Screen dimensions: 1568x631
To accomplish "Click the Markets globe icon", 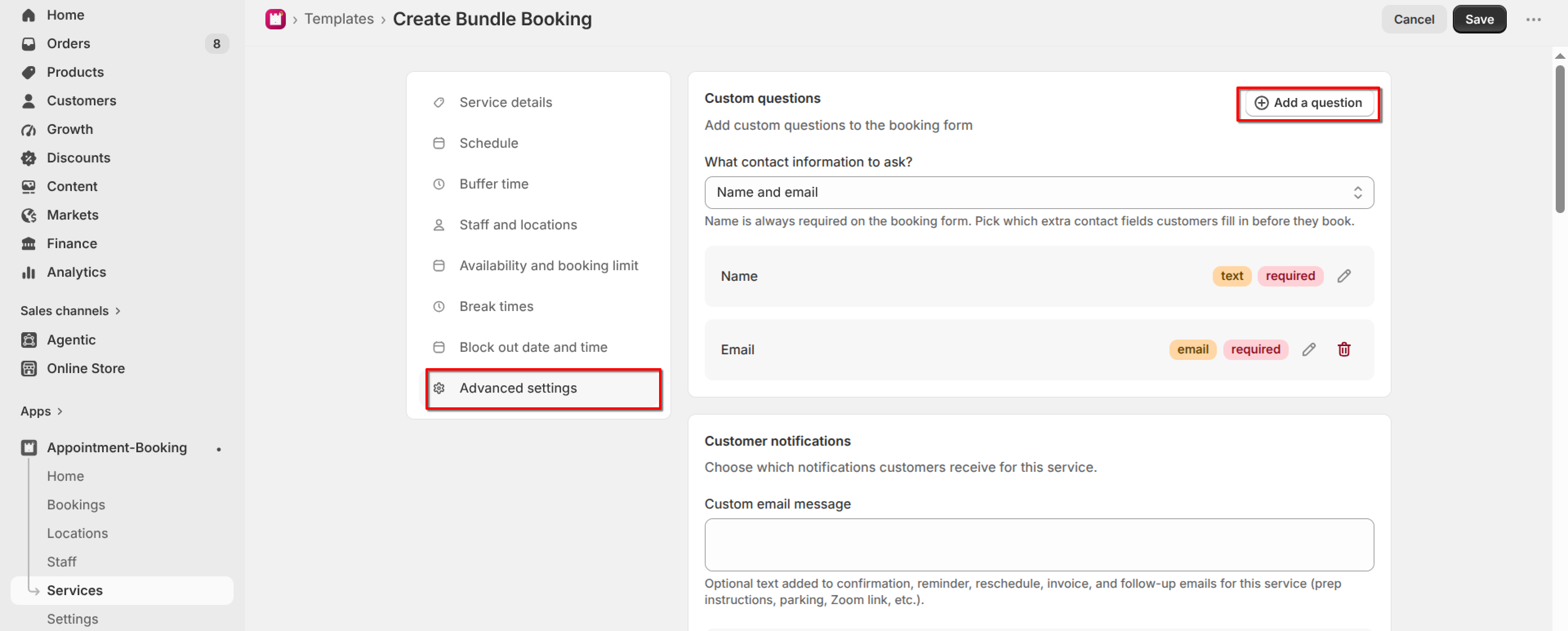I will (29, 216).
